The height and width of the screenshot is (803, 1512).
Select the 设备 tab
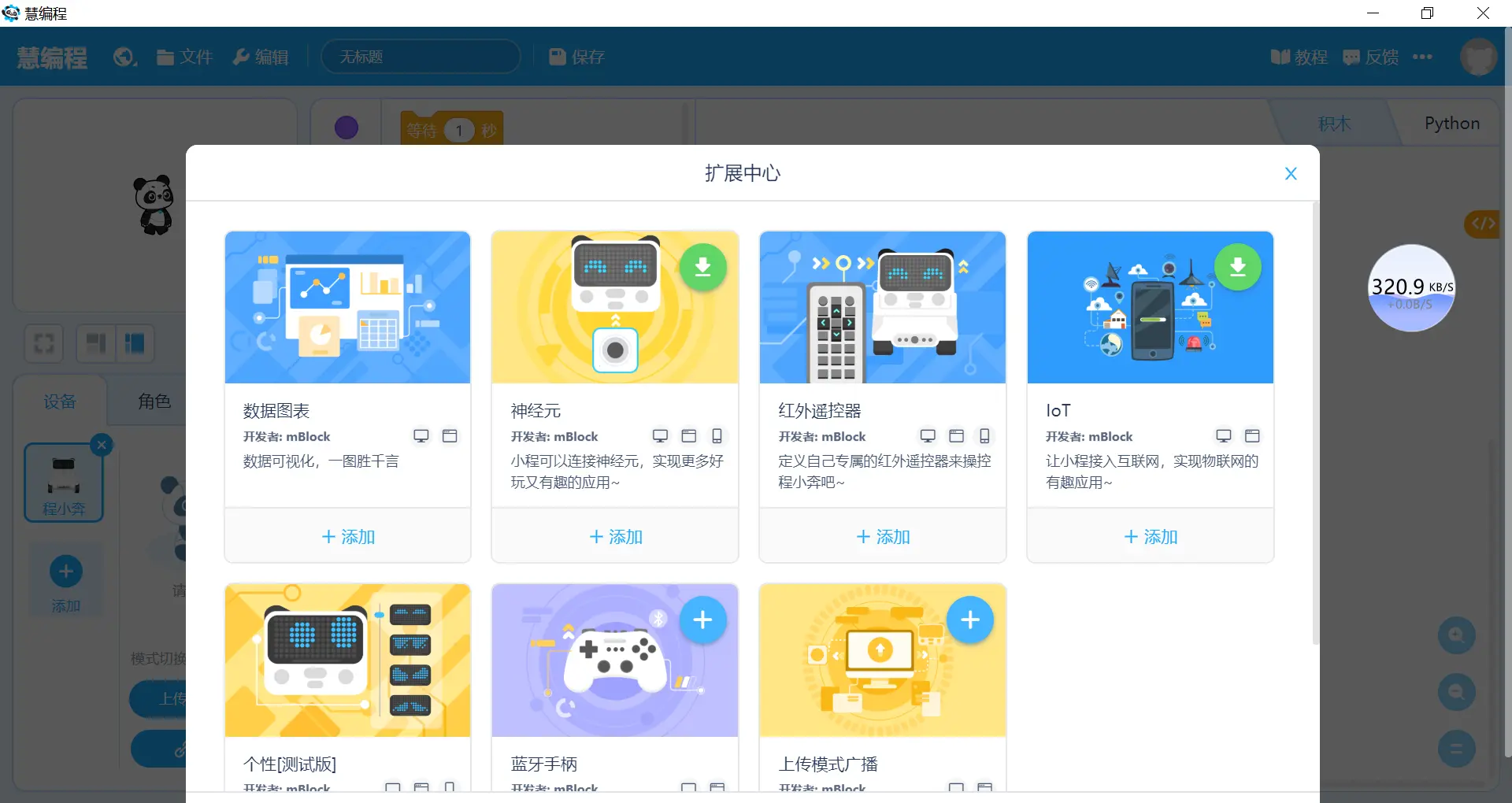point(60,401)
